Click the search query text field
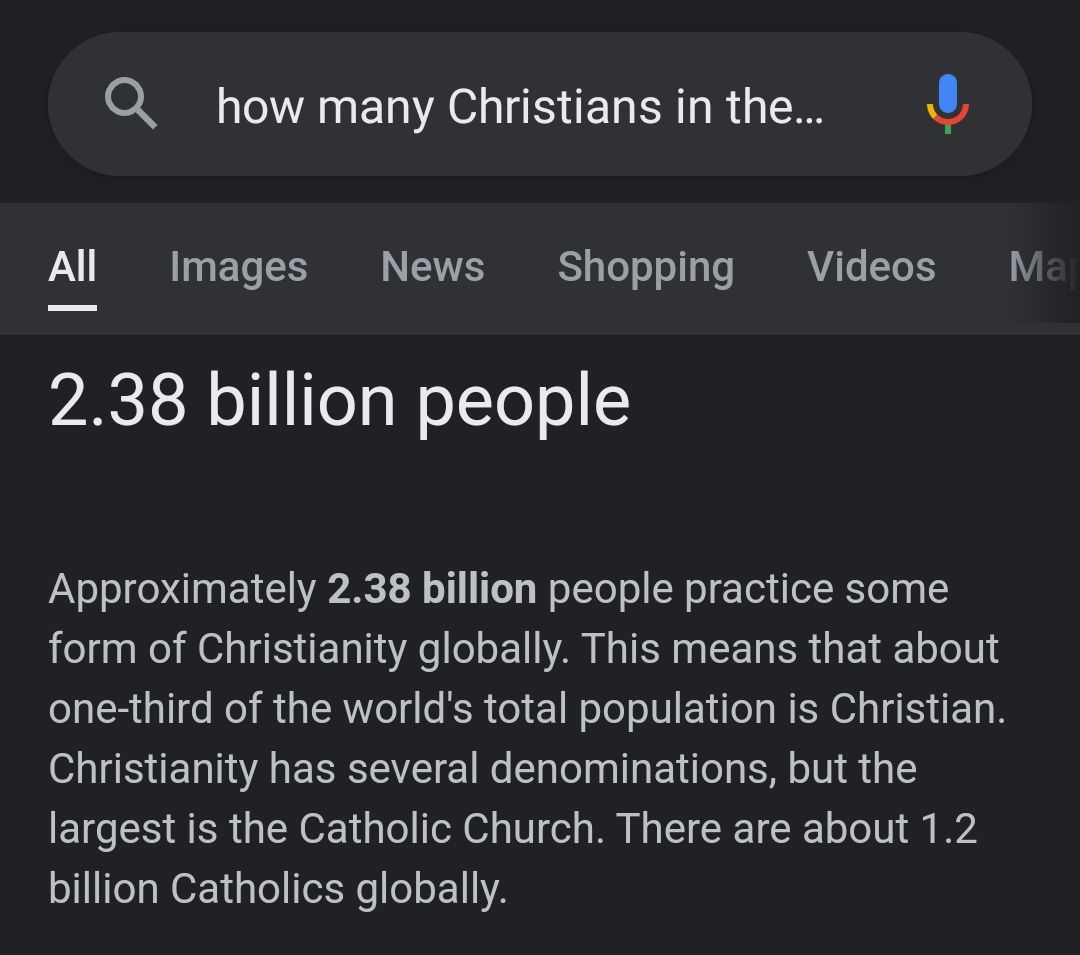This screenshot has height=955, width=1080. 520,106
